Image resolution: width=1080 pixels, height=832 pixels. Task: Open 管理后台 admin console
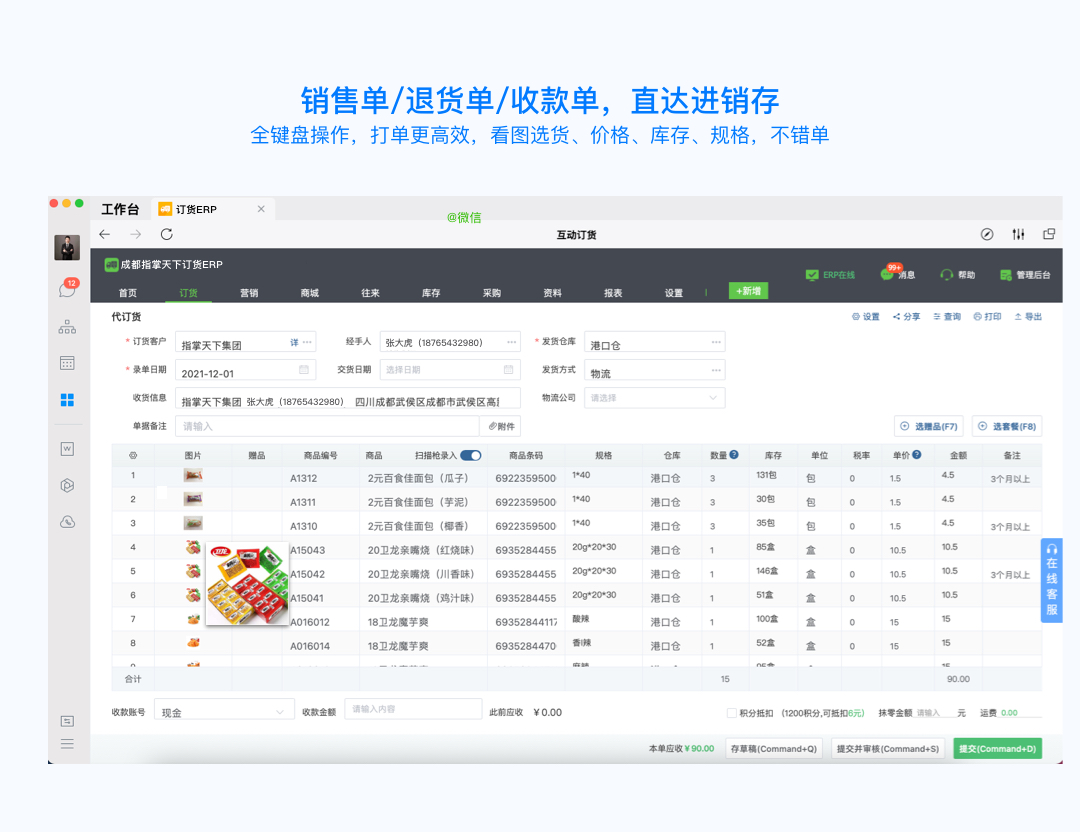pos(1025,275)
